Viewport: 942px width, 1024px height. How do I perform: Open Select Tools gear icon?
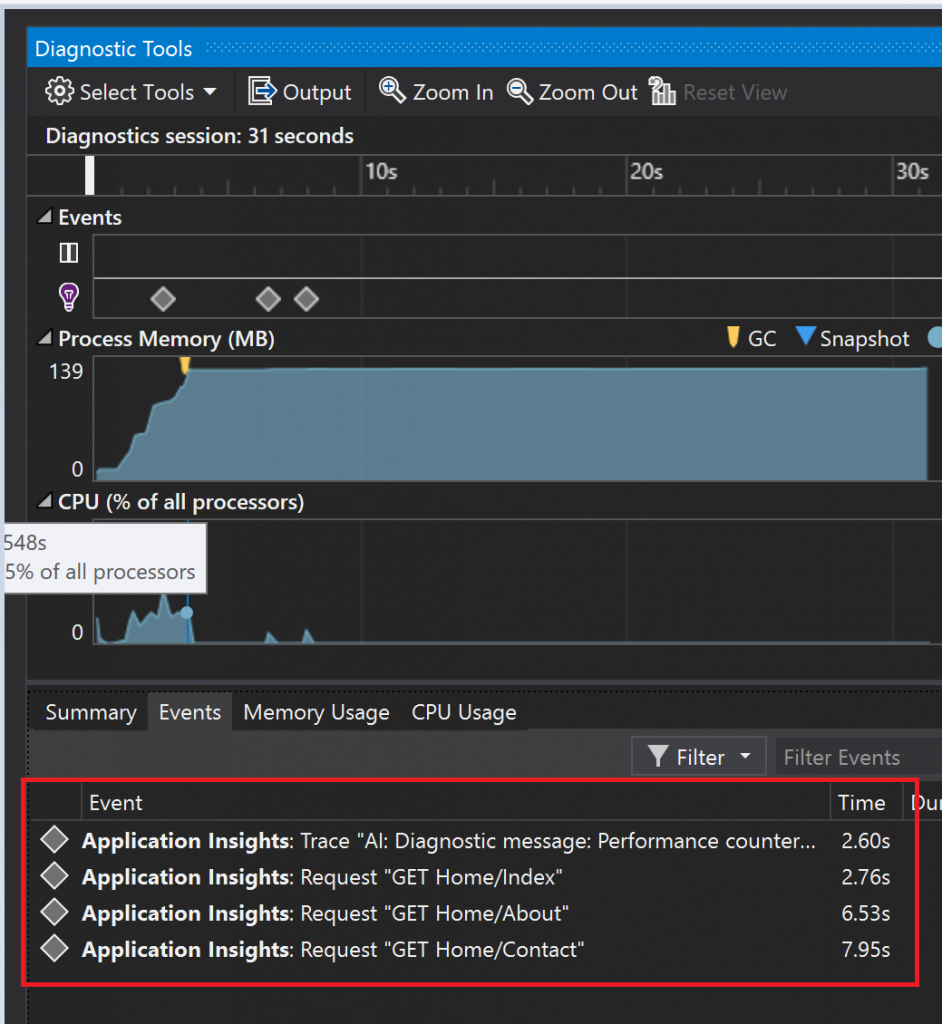tap(59, 91)
